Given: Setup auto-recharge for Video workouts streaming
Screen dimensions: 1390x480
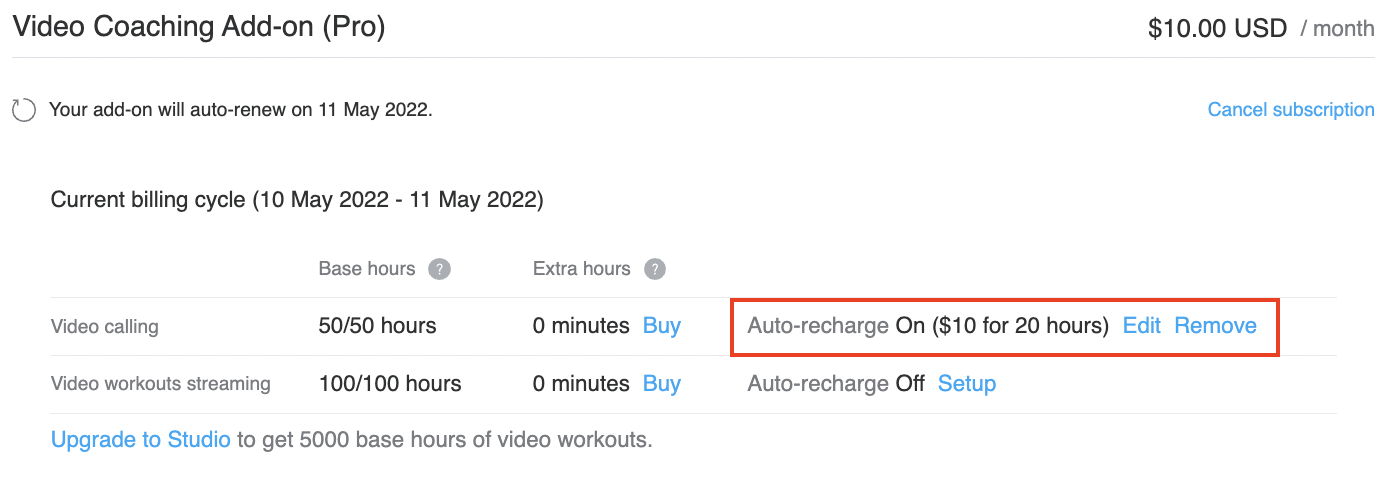Looking at the screenshot, I should (967, 384).
